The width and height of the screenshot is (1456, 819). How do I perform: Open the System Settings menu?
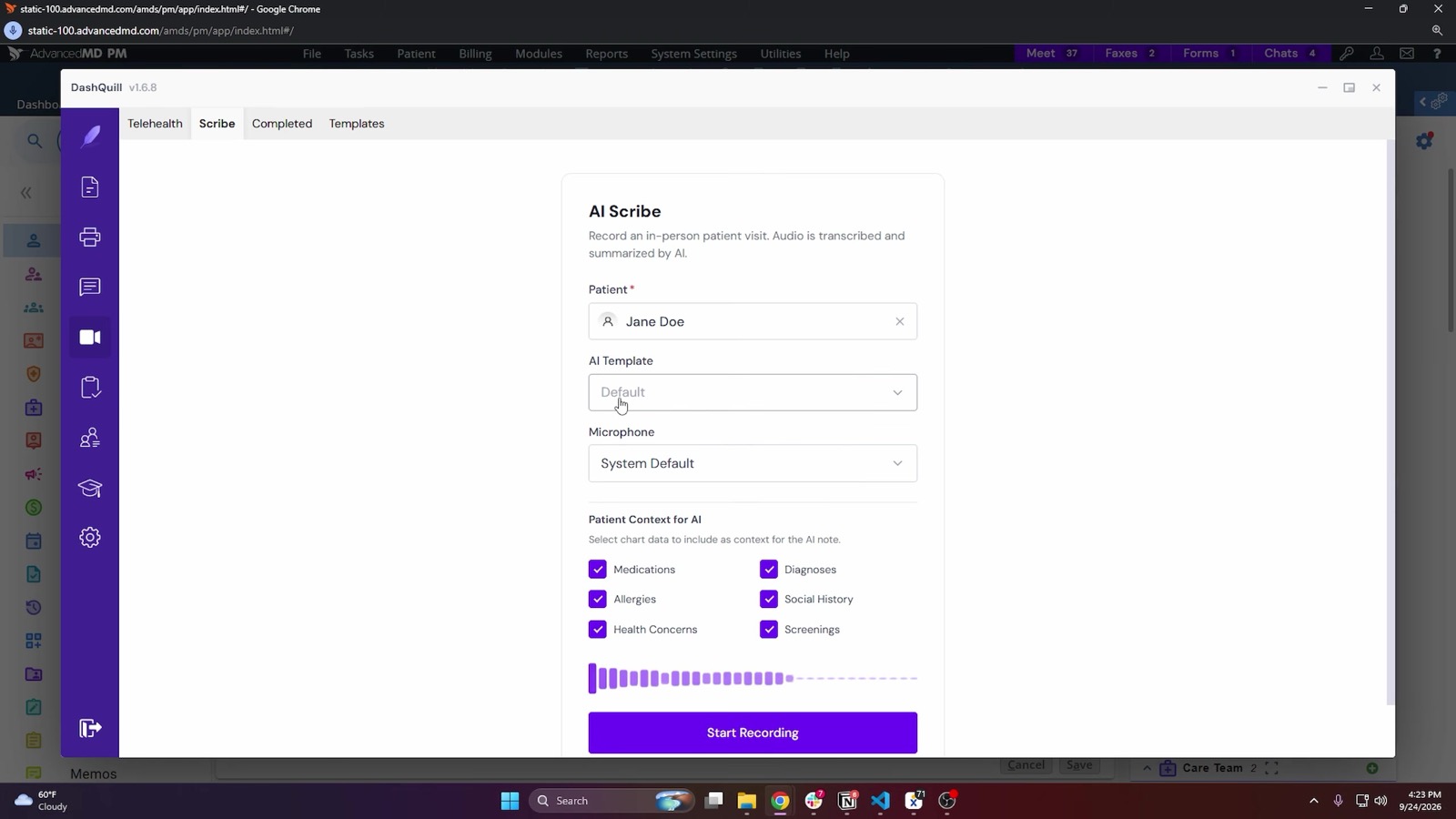693,54
